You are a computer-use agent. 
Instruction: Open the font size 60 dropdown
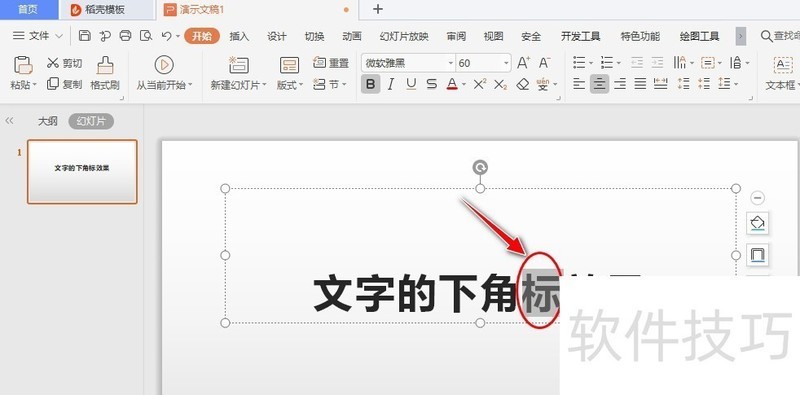coord(506,63)
